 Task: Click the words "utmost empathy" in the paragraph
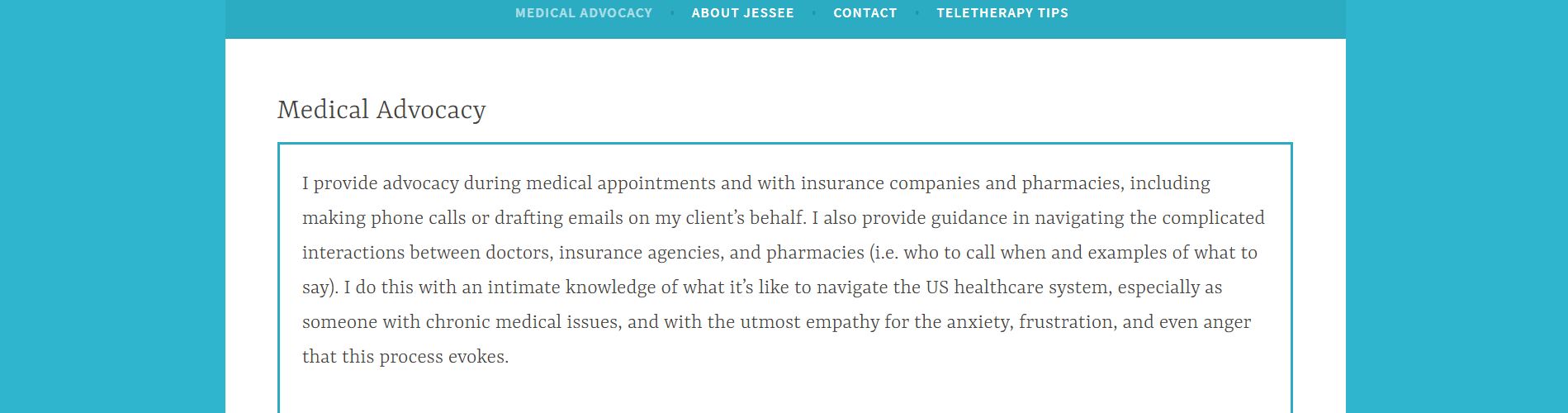[x=809, y=322]
